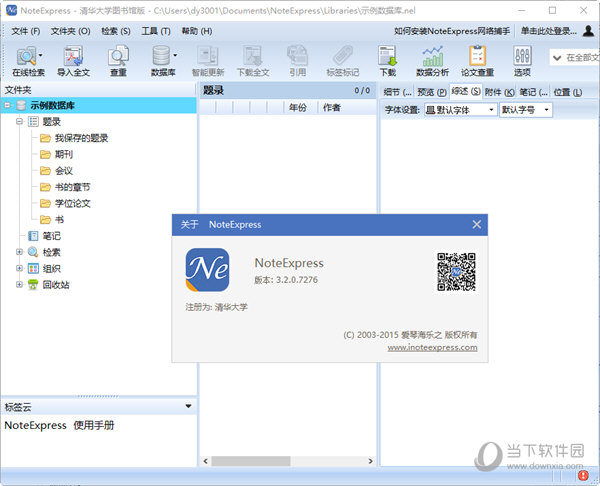
Task: Click the 标签标记 tag mark icon
Action: point(342,60)
